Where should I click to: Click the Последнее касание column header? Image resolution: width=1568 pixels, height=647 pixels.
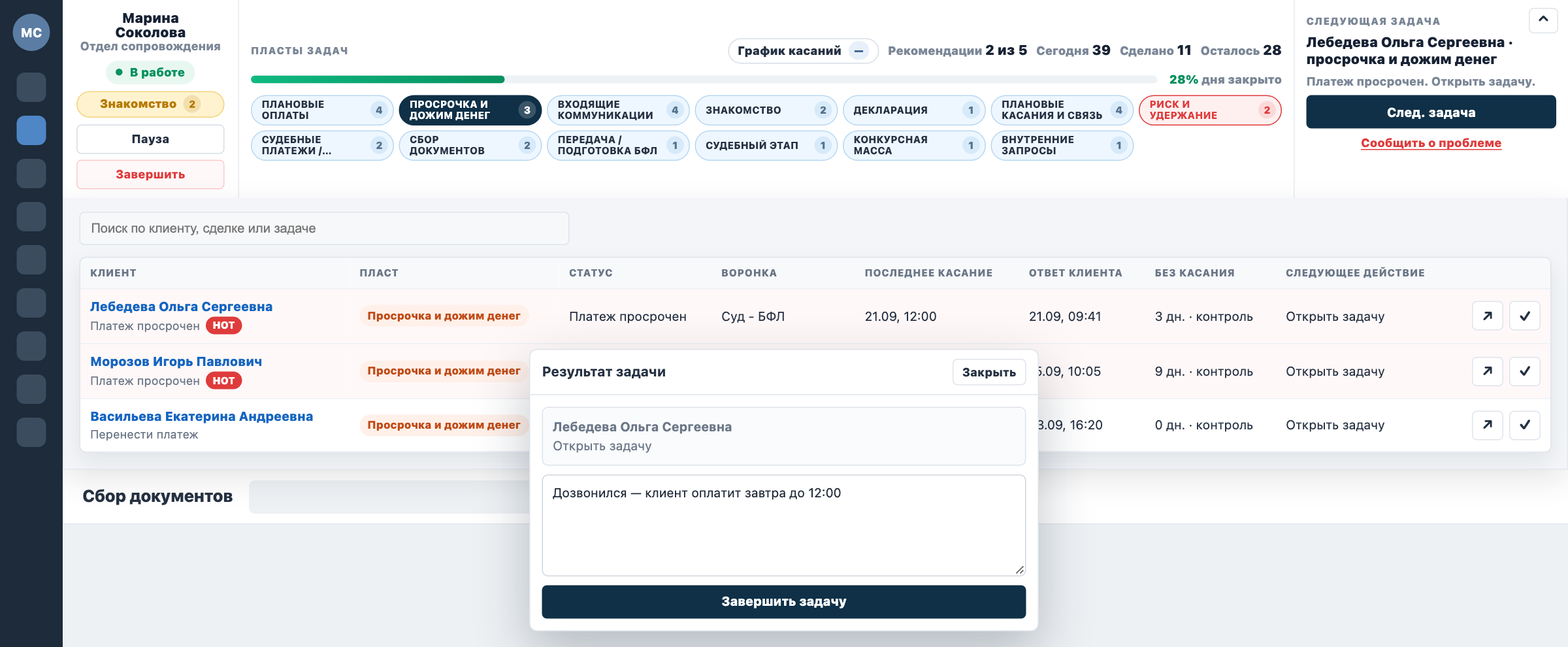click(928, 273)
